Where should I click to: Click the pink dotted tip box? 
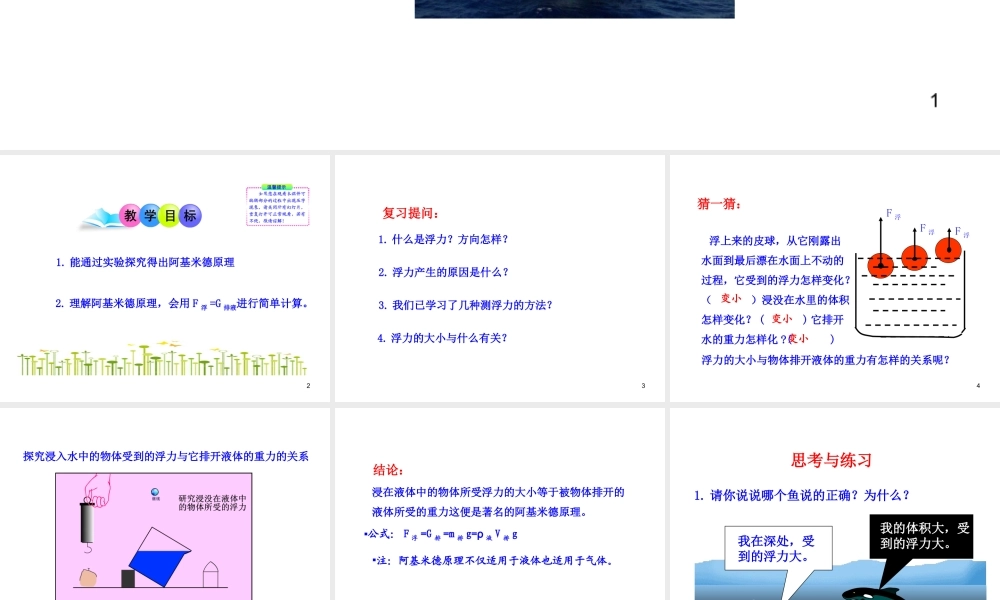[277, 206]
